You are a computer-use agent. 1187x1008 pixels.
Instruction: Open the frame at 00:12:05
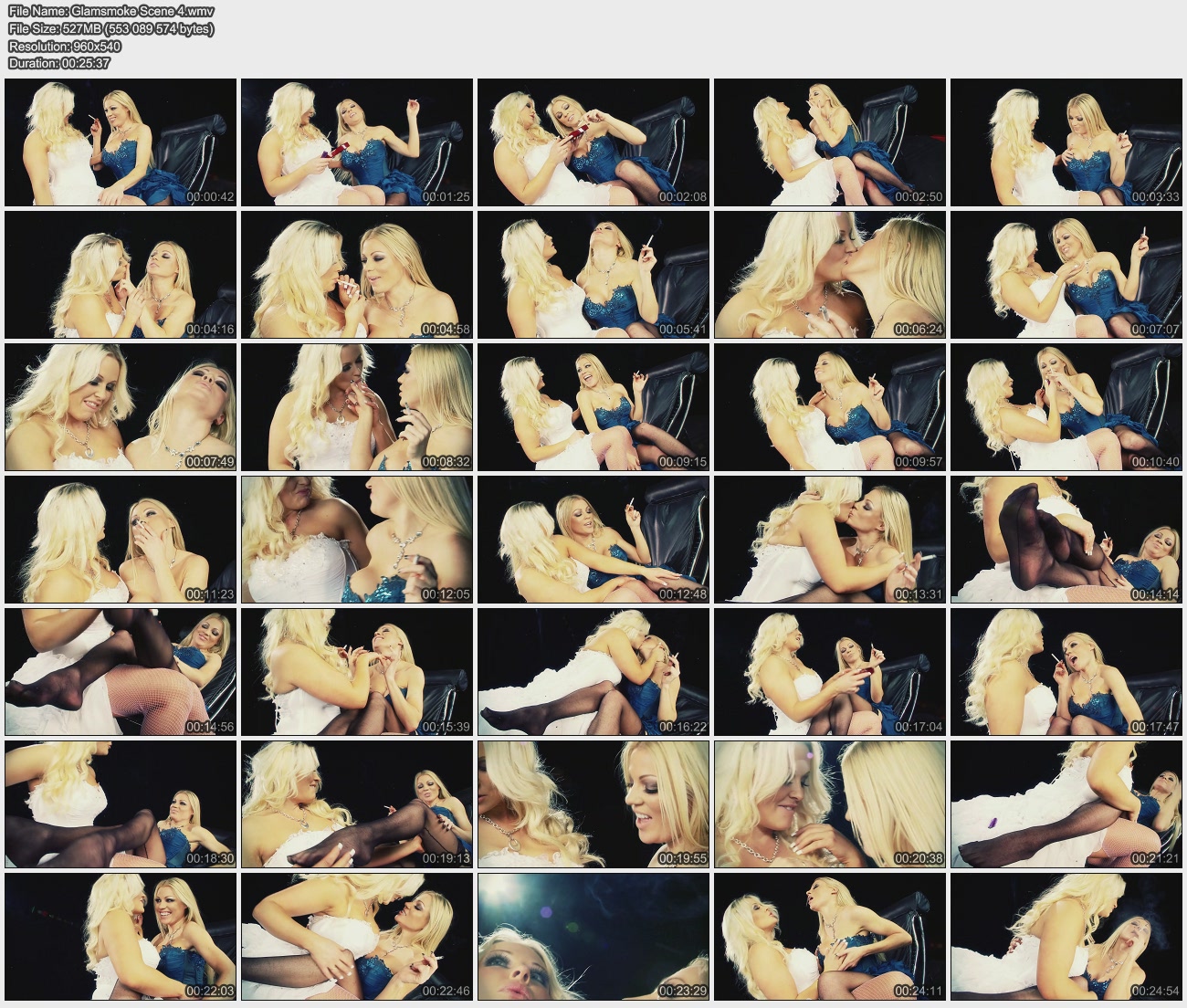[x=357, y=540]
